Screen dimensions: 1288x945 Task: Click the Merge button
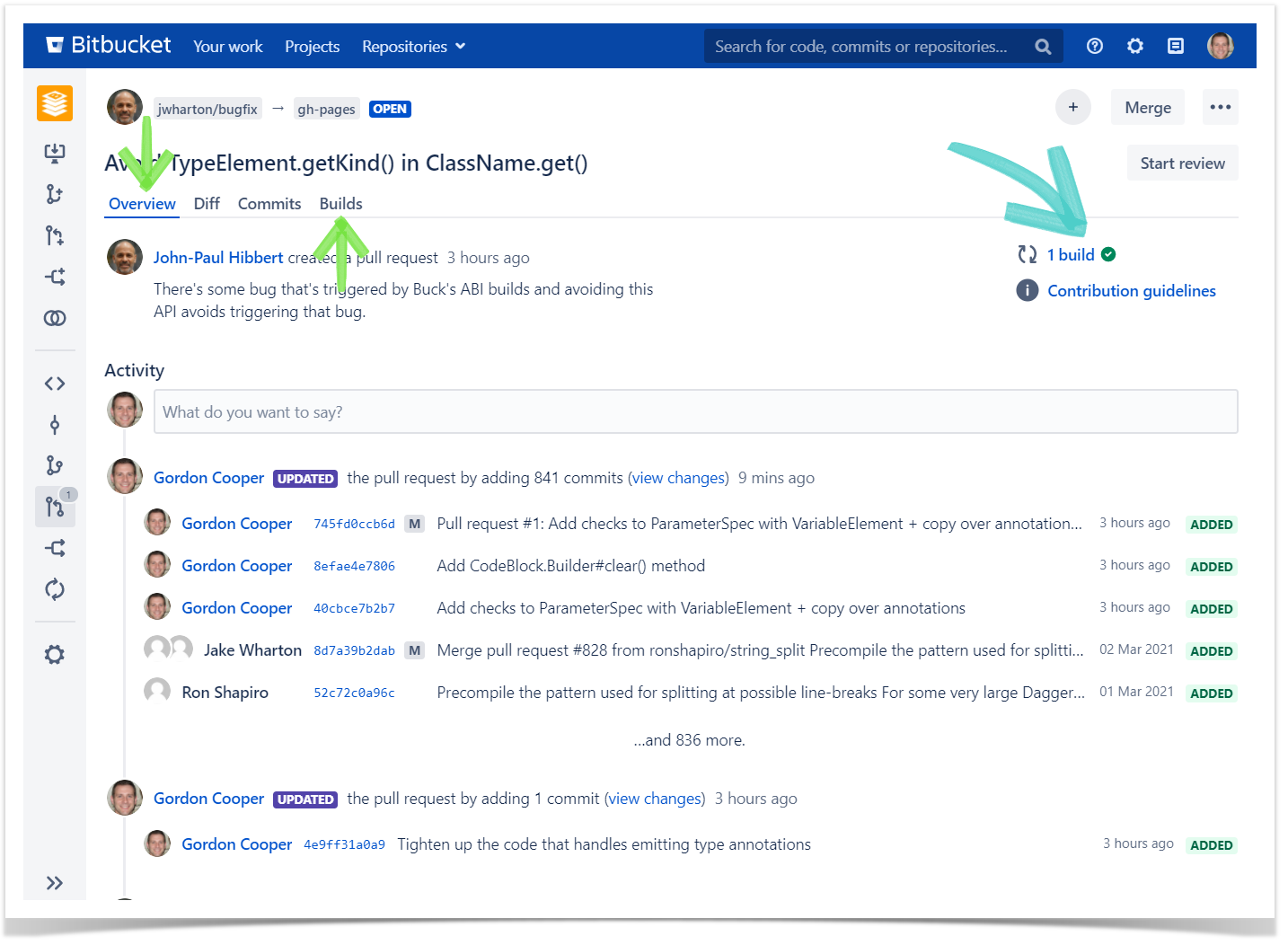pos(1148,107)
